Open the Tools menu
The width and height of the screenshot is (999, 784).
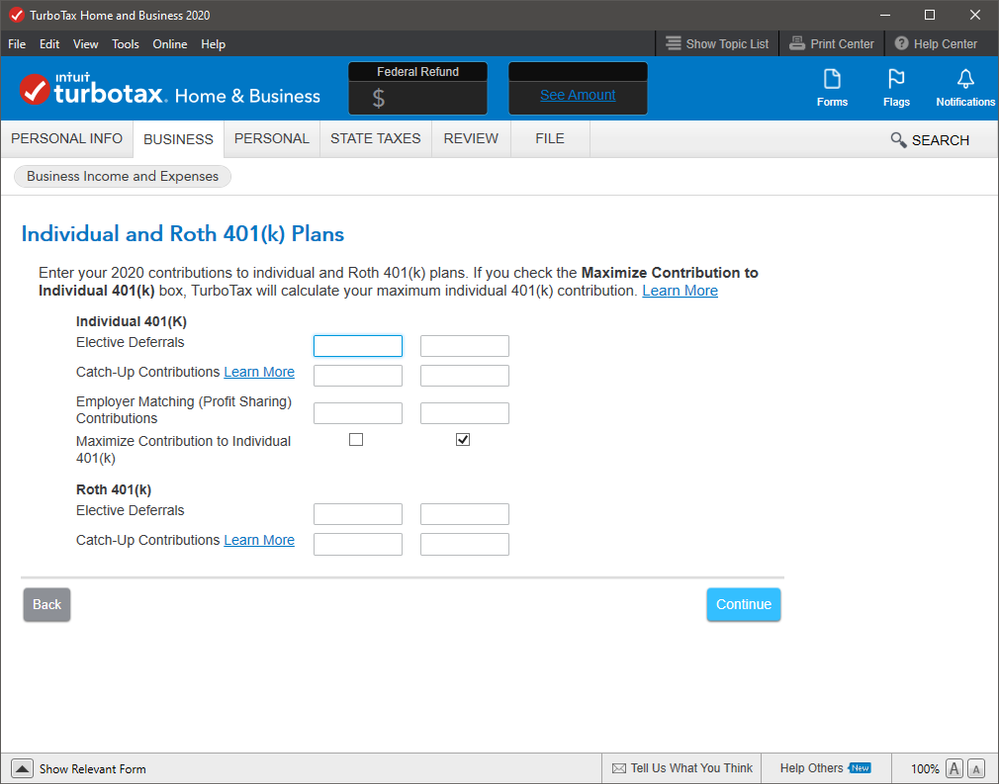pyautogui.click(x=125, y=44)
